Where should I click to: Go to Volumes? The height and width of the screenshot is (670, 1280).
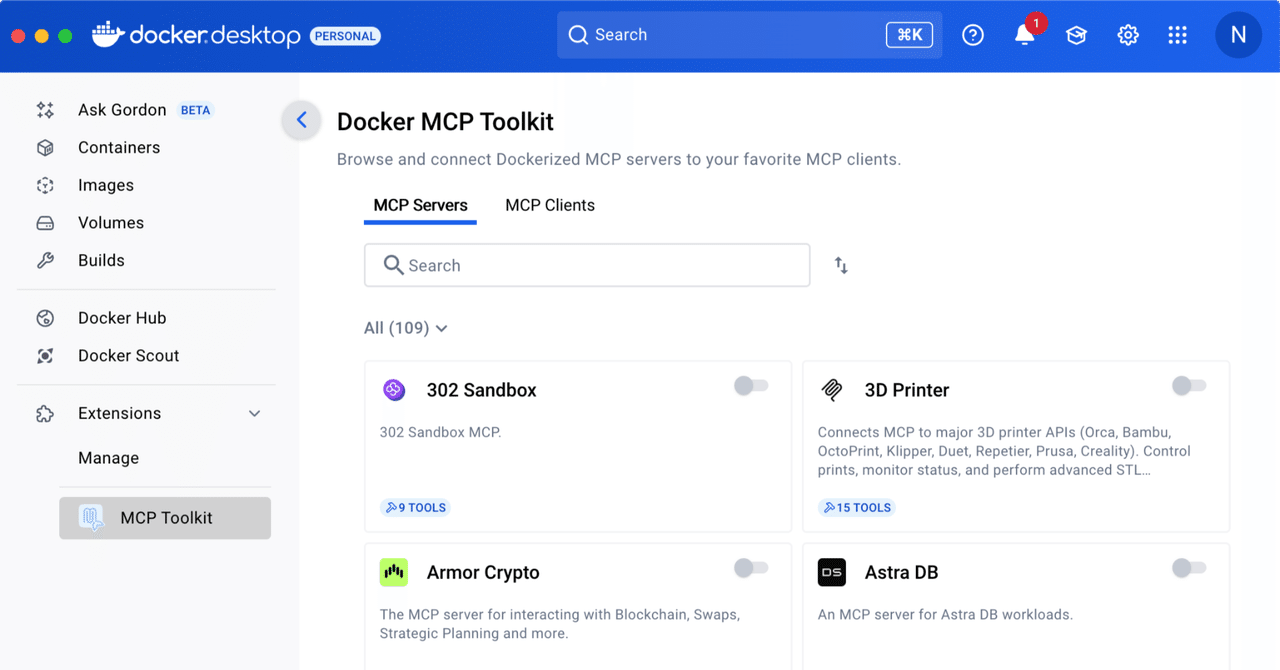coord(110,222)
